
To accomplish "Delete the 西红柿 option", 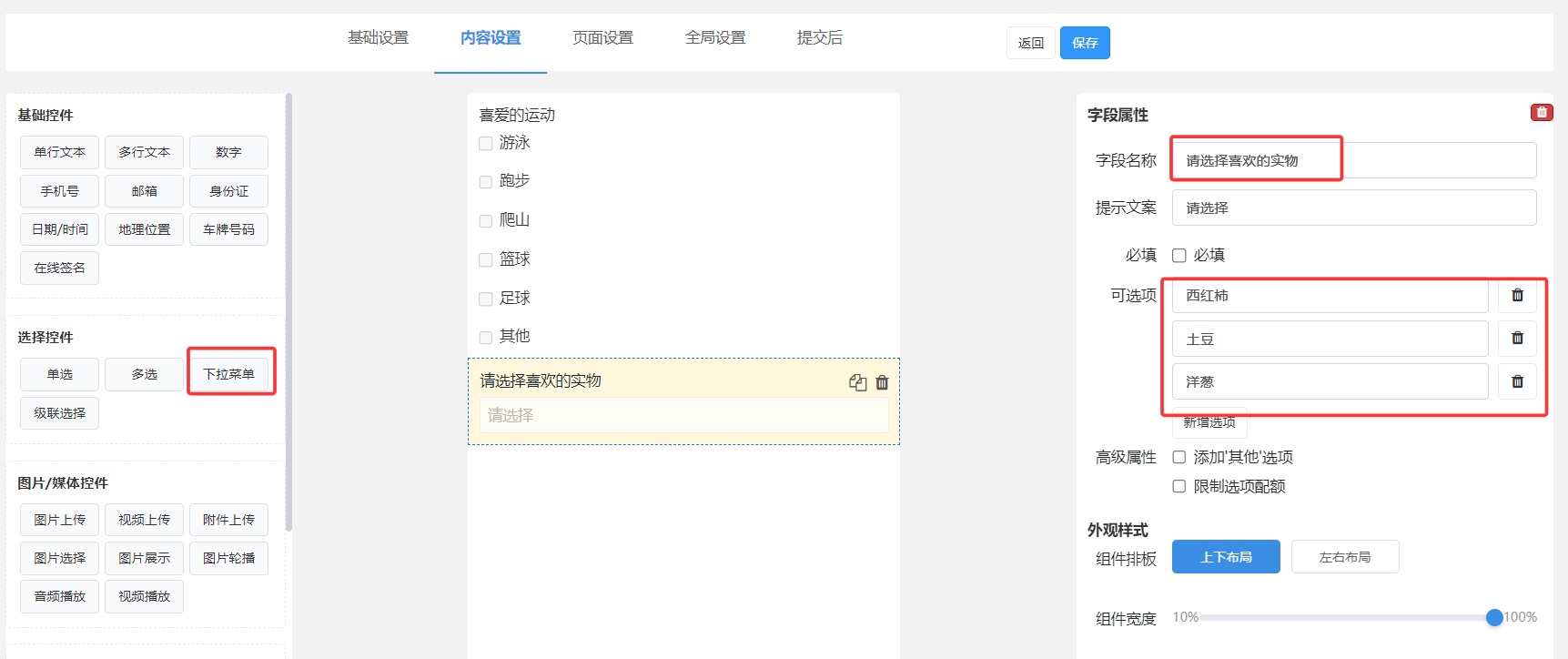I will (1517, 295).
